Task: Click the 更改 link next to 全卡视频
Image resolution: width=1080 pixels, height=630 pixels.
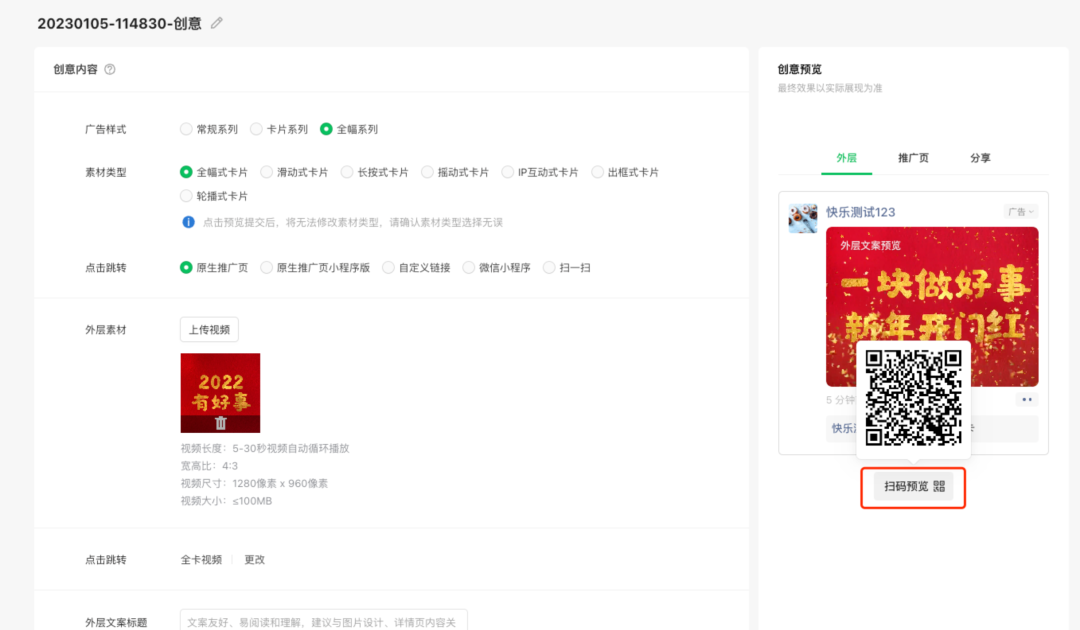Action: point(255,560)
